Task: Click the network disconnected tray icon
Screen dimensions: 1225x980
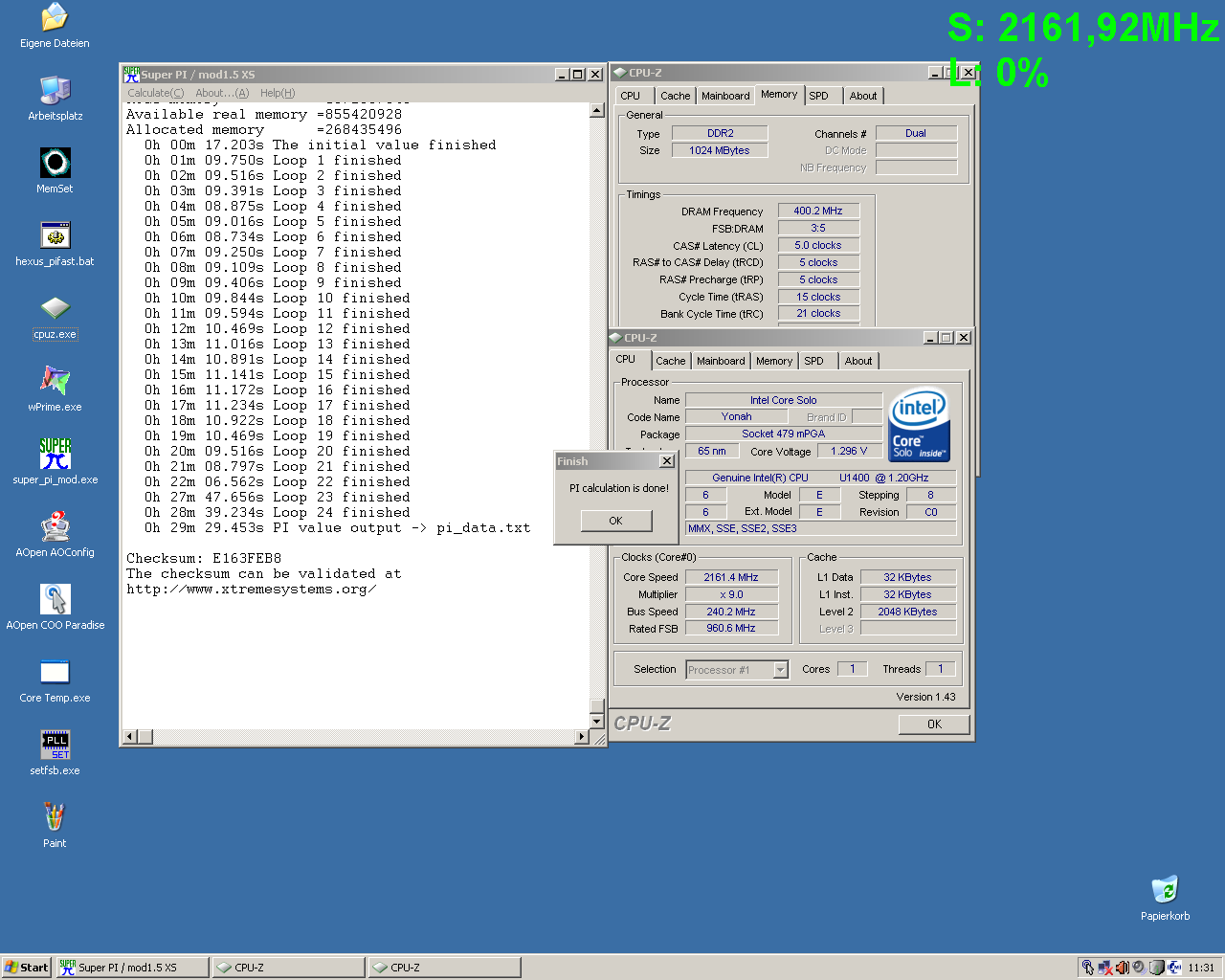Action: pos(1104,968)
